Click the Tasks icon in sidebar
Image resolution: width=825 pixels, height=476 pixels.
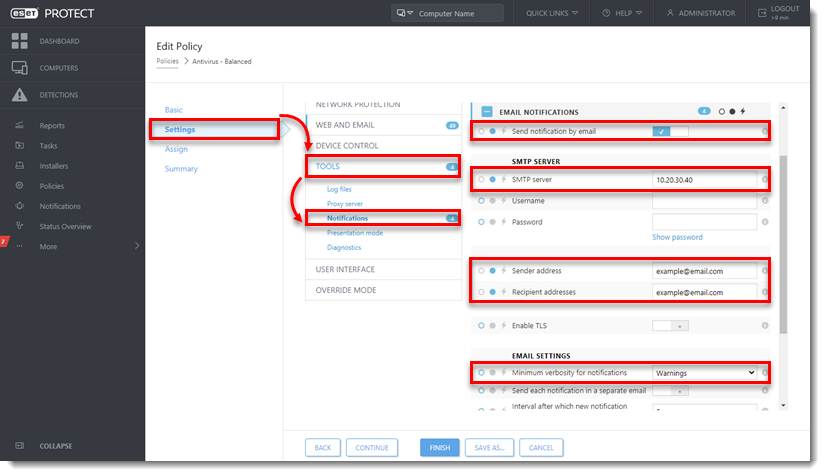tap(19, 145)
